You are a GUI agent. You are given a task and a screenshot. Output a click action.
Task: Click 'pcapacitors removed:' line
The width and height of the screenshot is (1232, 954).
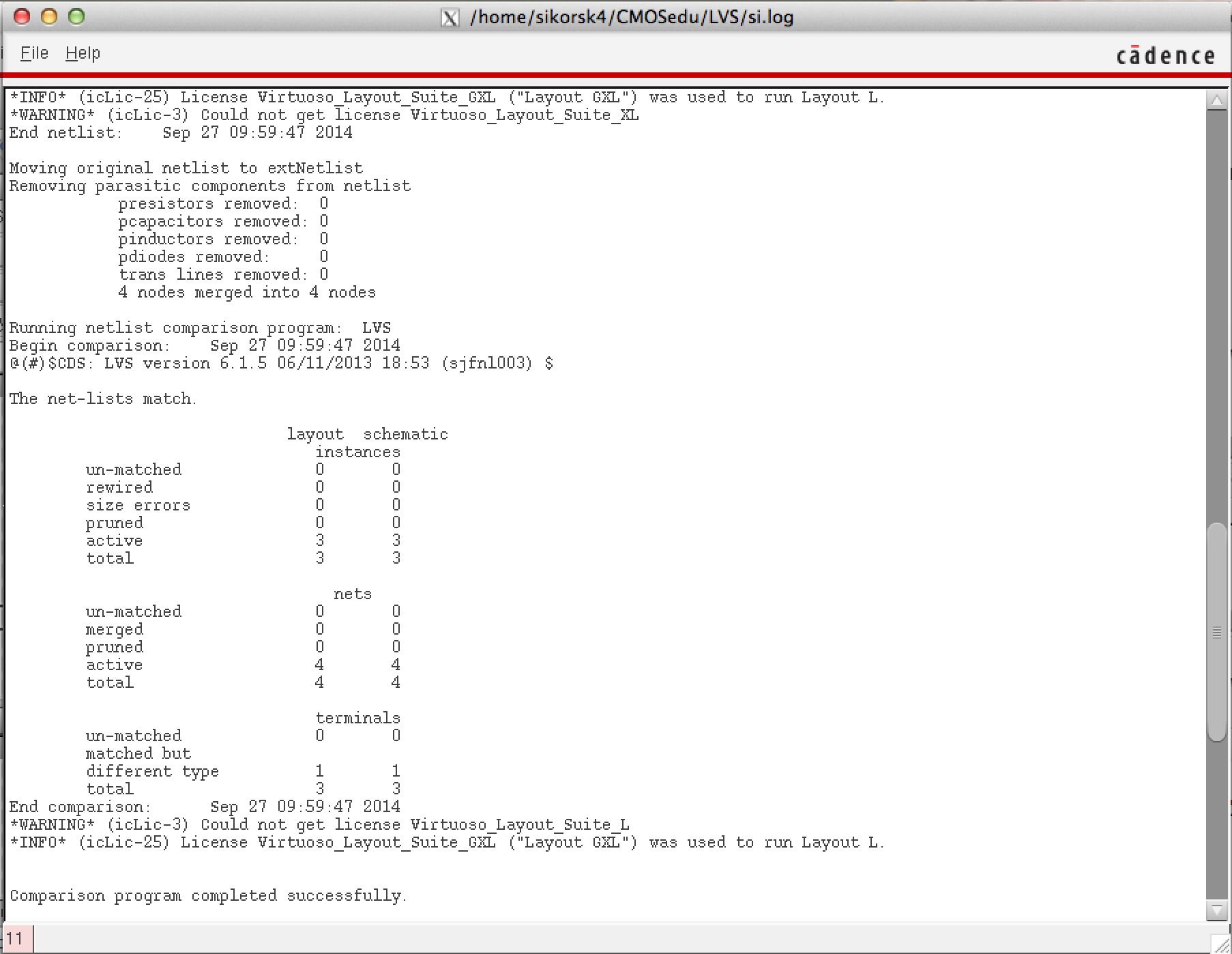tap(223, 221)
